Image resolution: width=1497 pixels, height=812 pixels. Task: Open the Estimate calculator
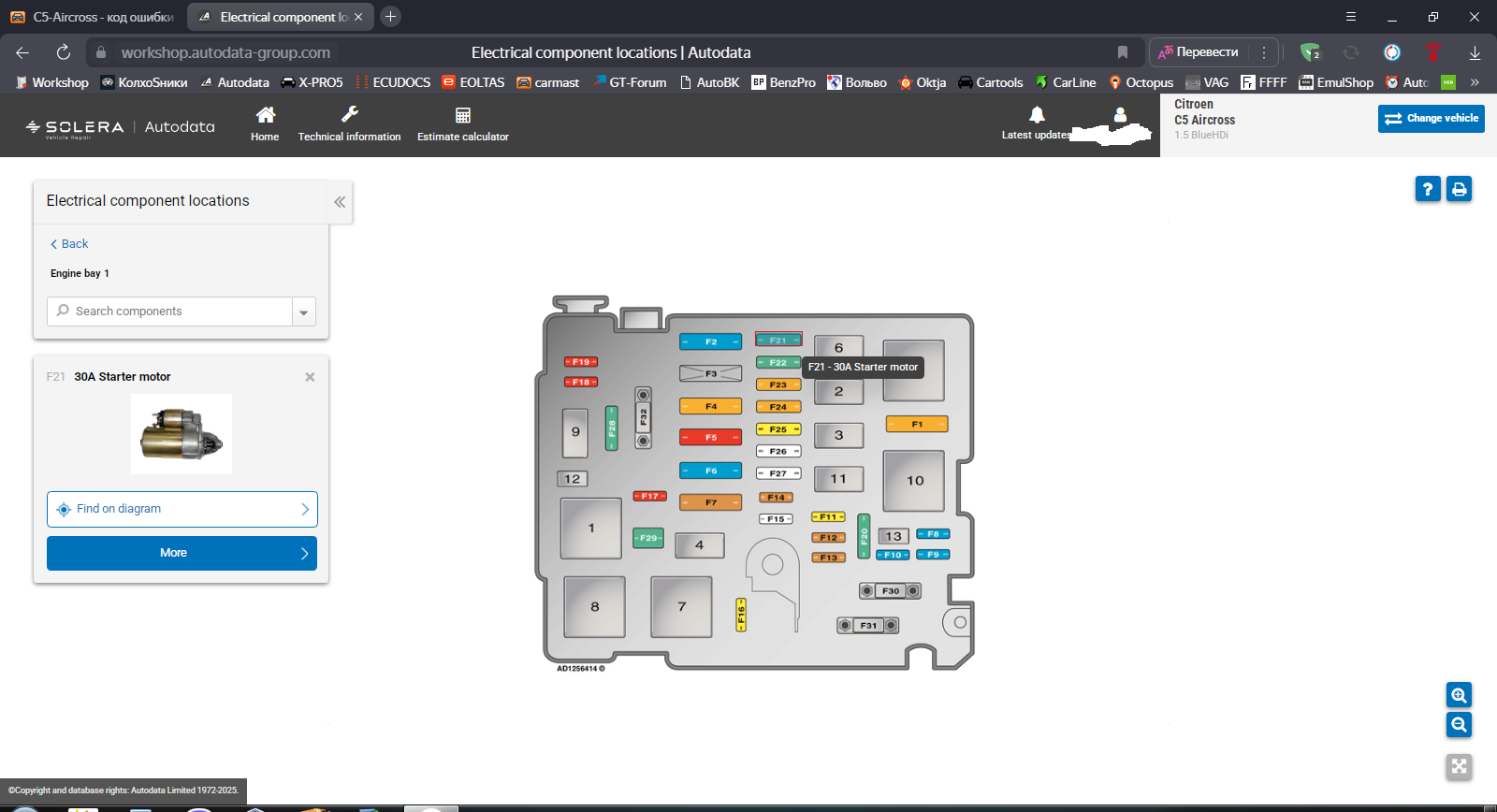pos(463,123)
